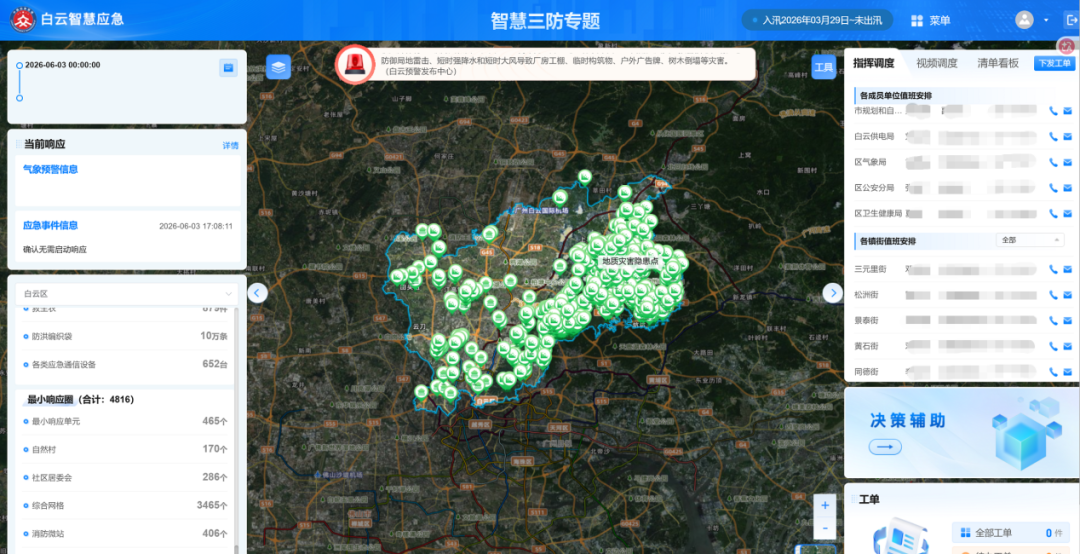The height and width of the screenshot is (554, 1080).
Task: Open the map layers panel icon
Action: click(278, 67)
